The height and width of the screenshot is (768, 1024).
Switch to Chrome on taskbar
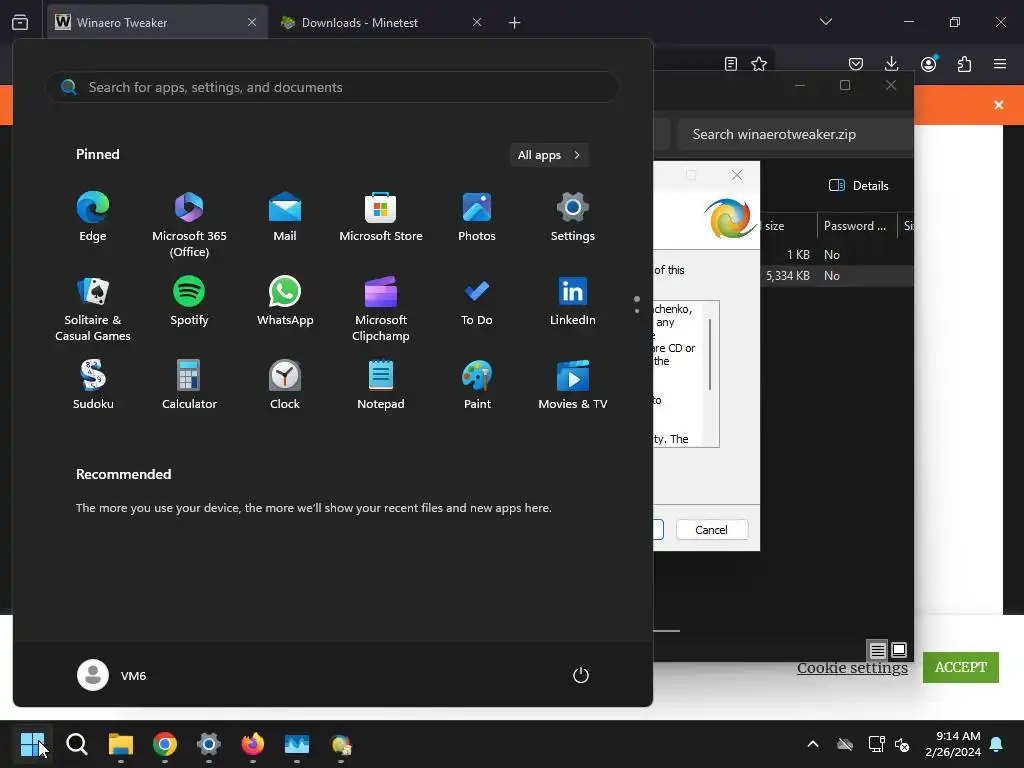[165, 744]
